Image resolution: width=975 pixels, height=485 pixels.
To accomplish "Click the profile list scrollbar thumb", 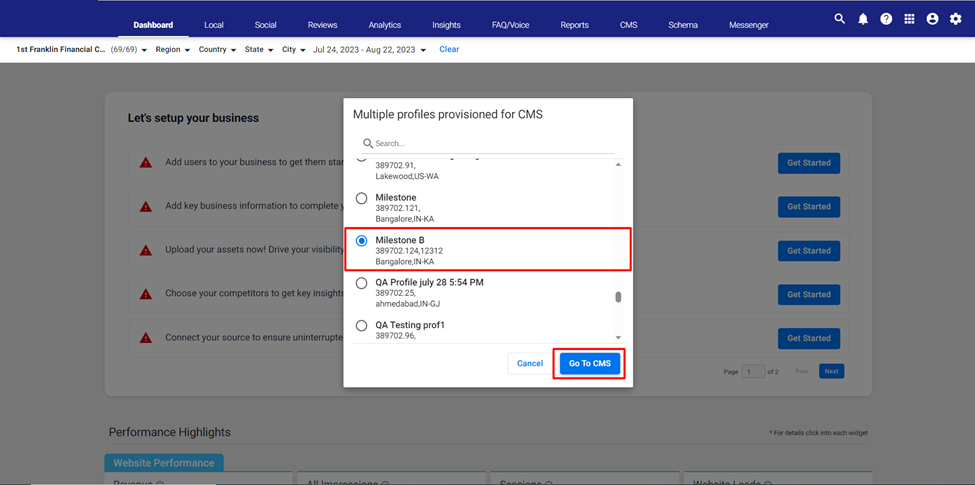I will pos(618,297).
